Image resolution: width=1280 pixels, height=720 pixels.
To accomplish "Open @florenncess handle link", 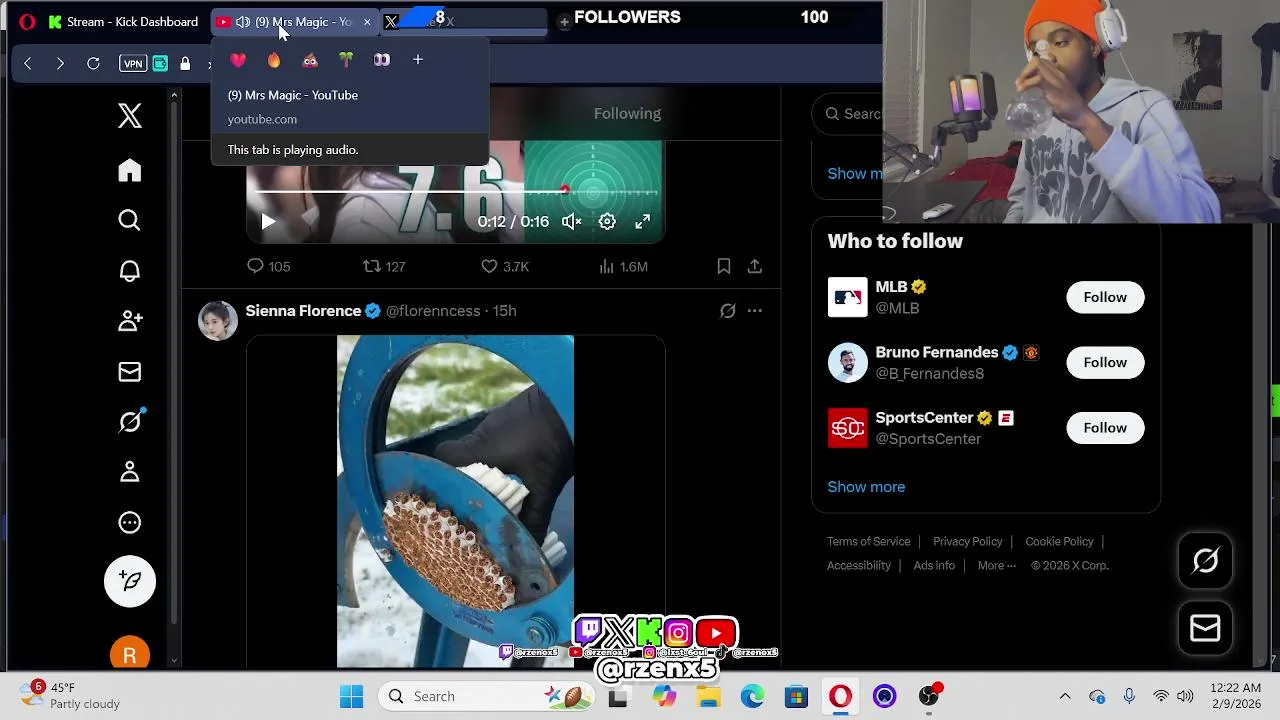I will pyautogui.click(x=433, y=311).
